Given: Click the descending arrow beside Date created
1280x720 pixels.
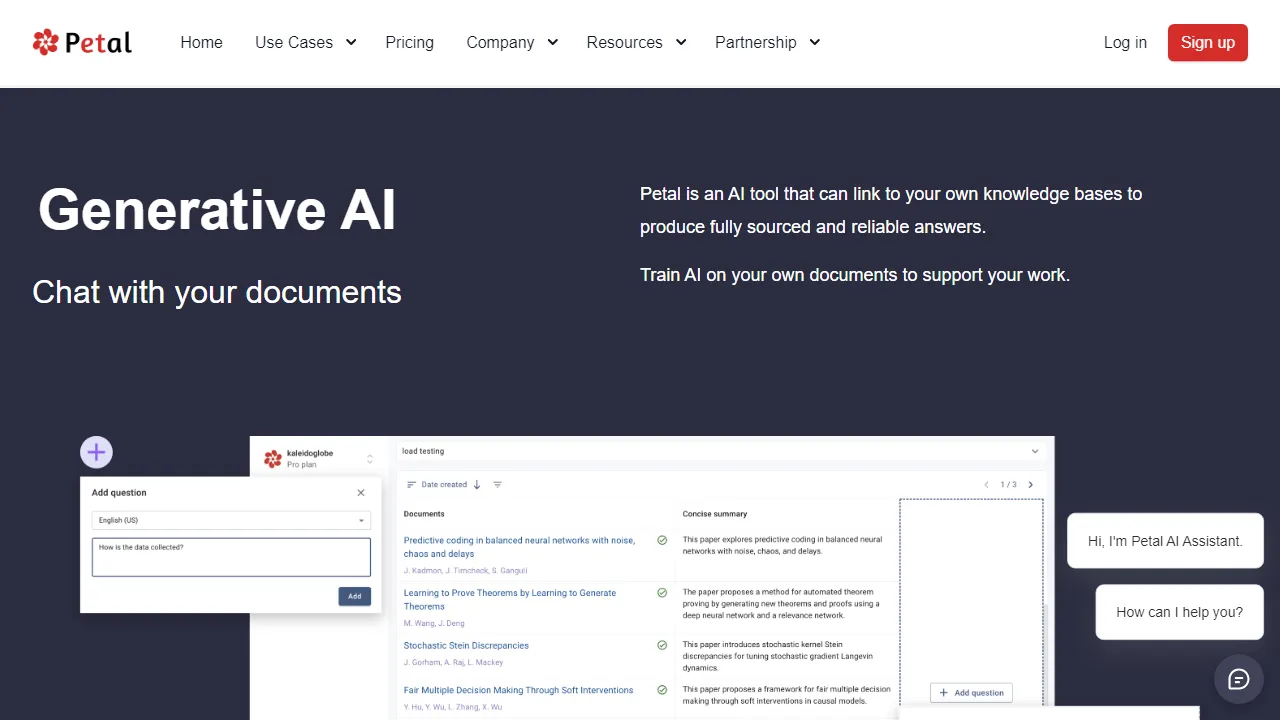Looking at the screenshot, I should point(477,485).
